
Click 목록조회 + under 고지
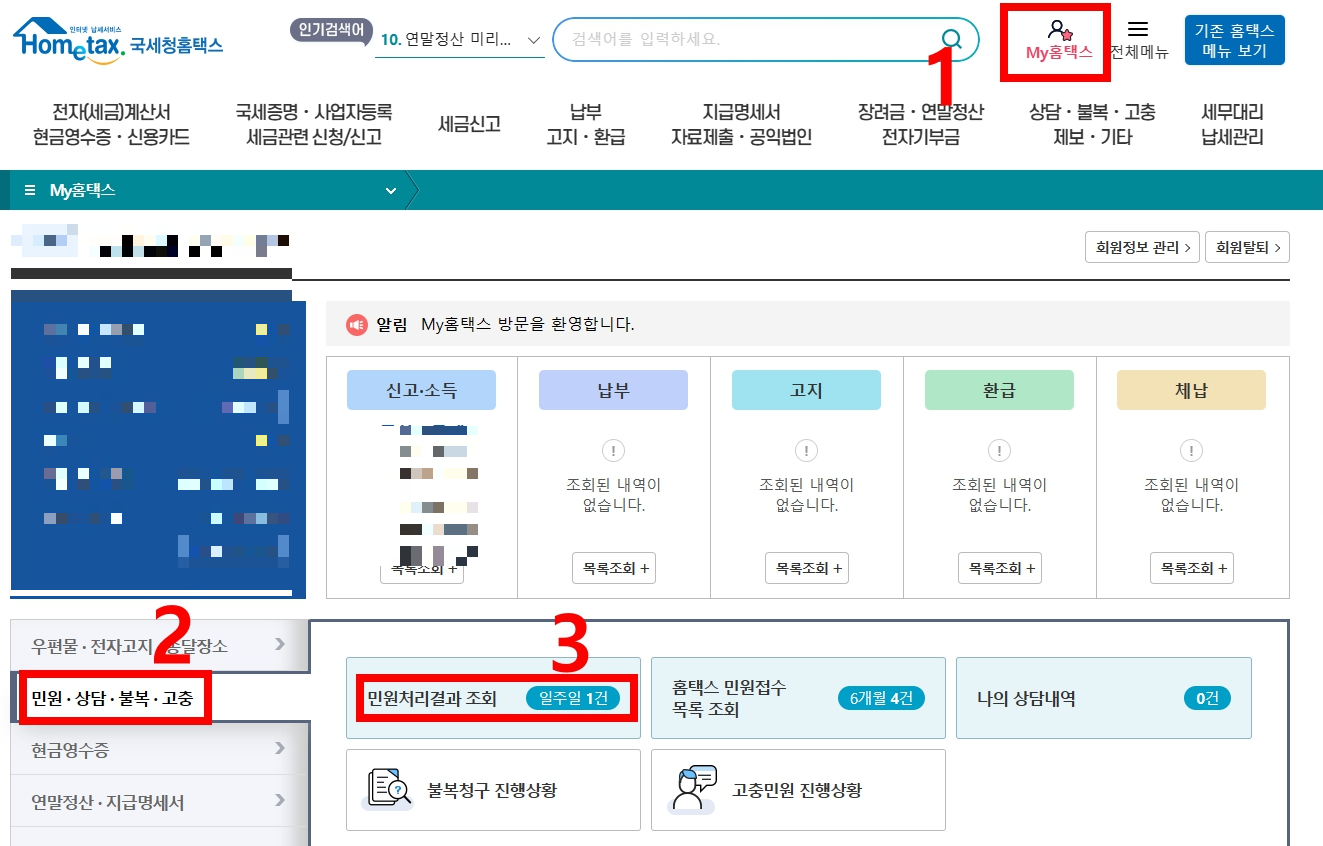coord(807,568)
